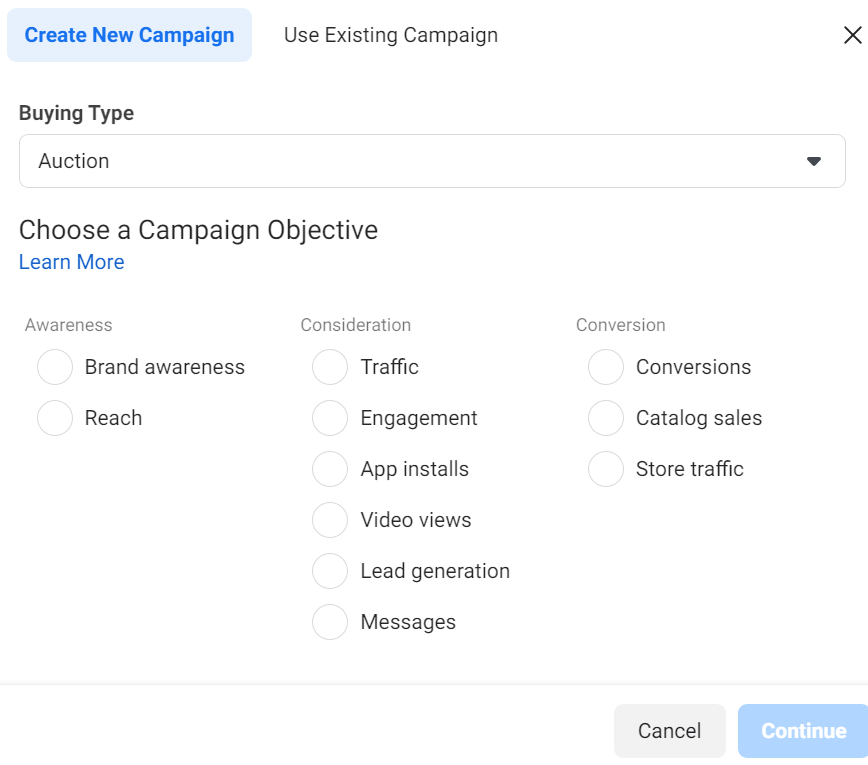Choose the Video views objective

coord(330,520)
